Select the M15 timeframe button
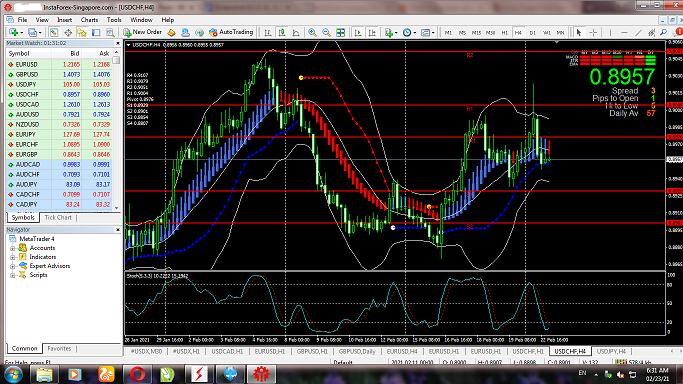683x384 pixels. 476,33
